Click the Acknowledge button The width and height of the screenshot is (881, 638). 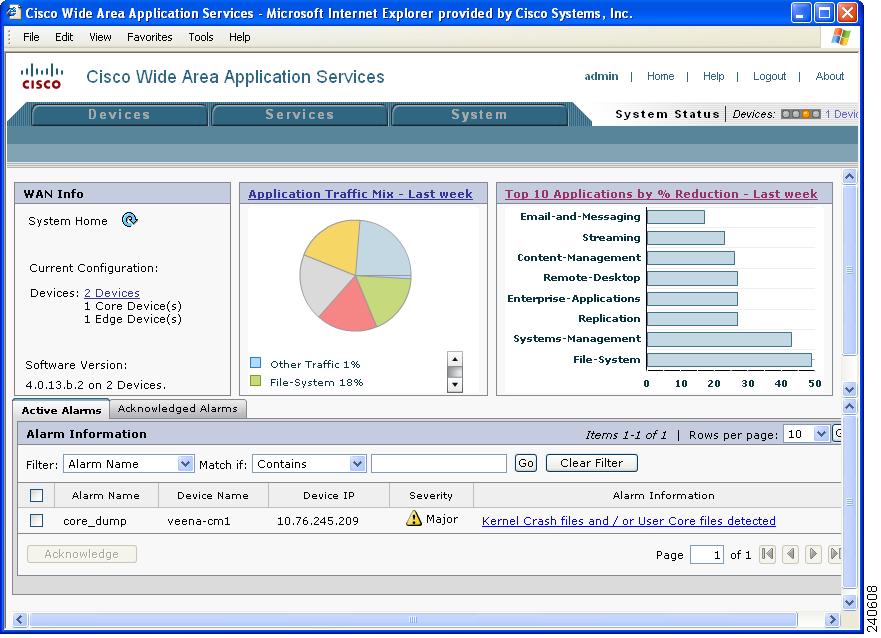click(x=81, y=554)
